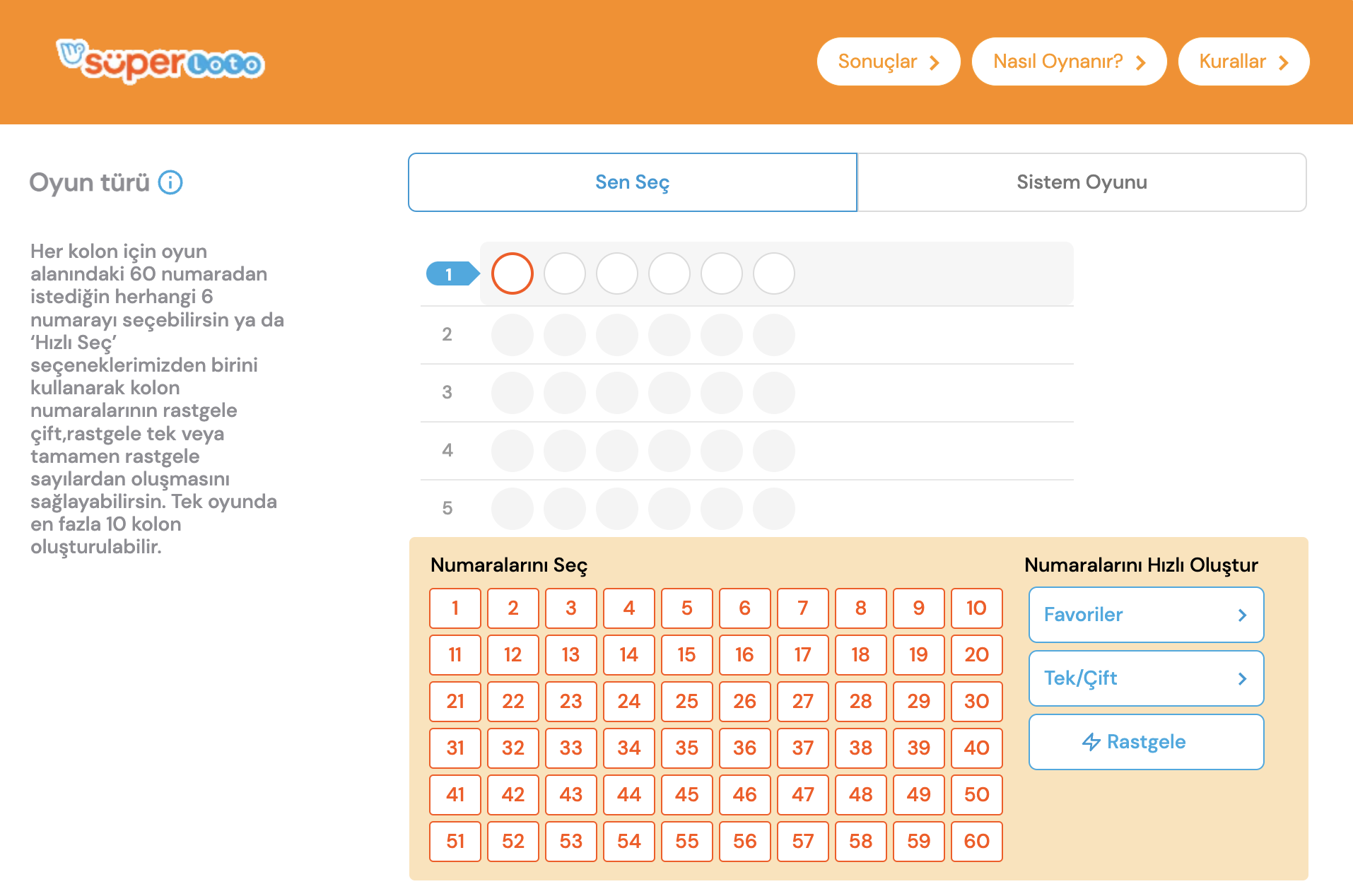Switch to the Sistem Oyunu tab

tap(1082, 182)
